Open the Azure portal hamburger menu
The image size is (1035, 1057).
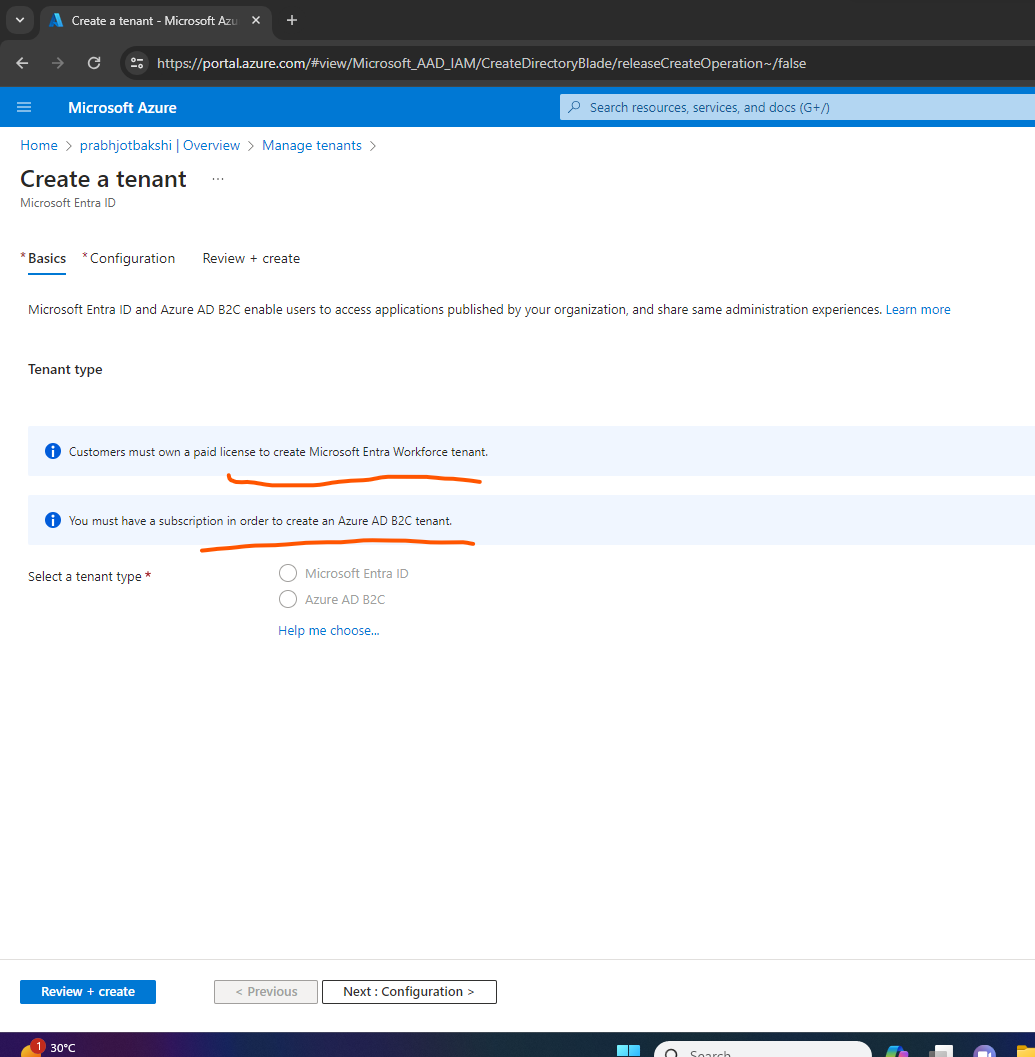click(x=24, y=107)
